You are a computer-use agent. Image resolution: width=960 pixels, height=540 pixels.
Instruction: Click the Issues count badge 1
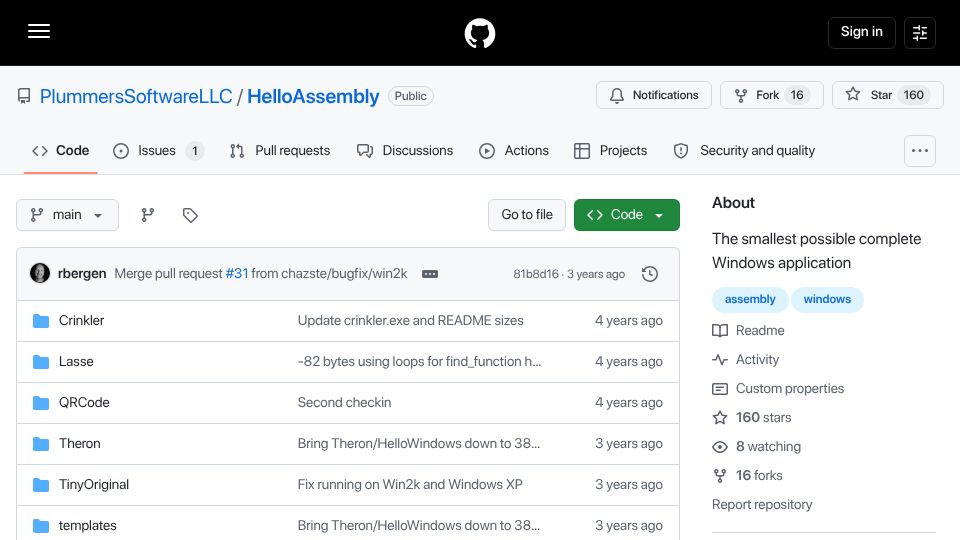click(195, 151)
